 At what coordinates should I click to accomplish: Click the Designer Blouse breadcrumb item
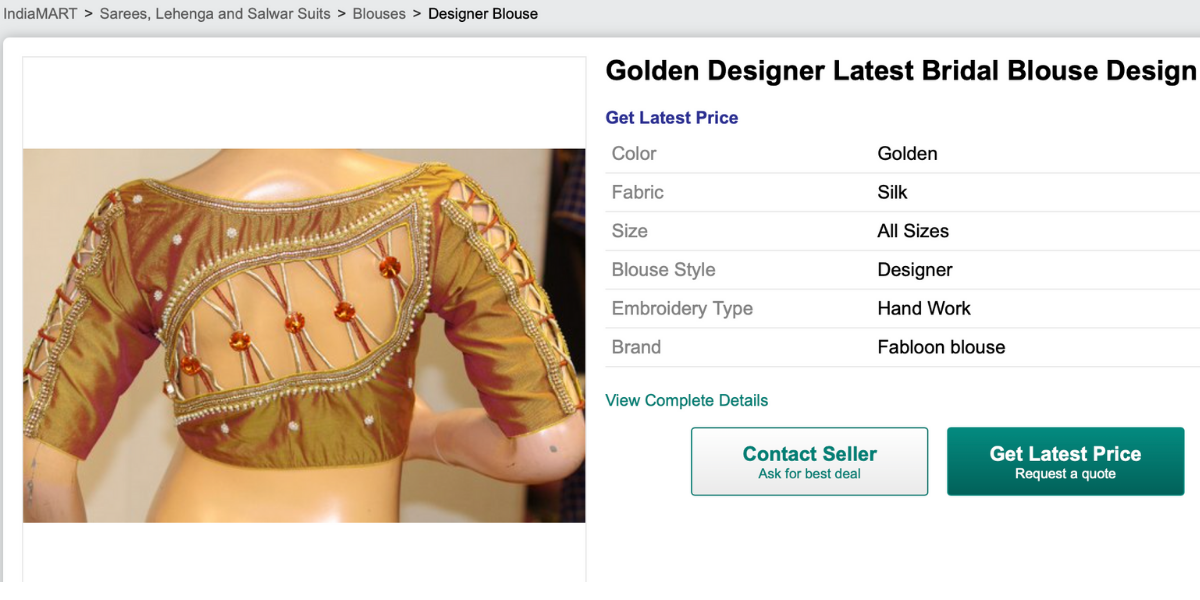pos(483,14)
